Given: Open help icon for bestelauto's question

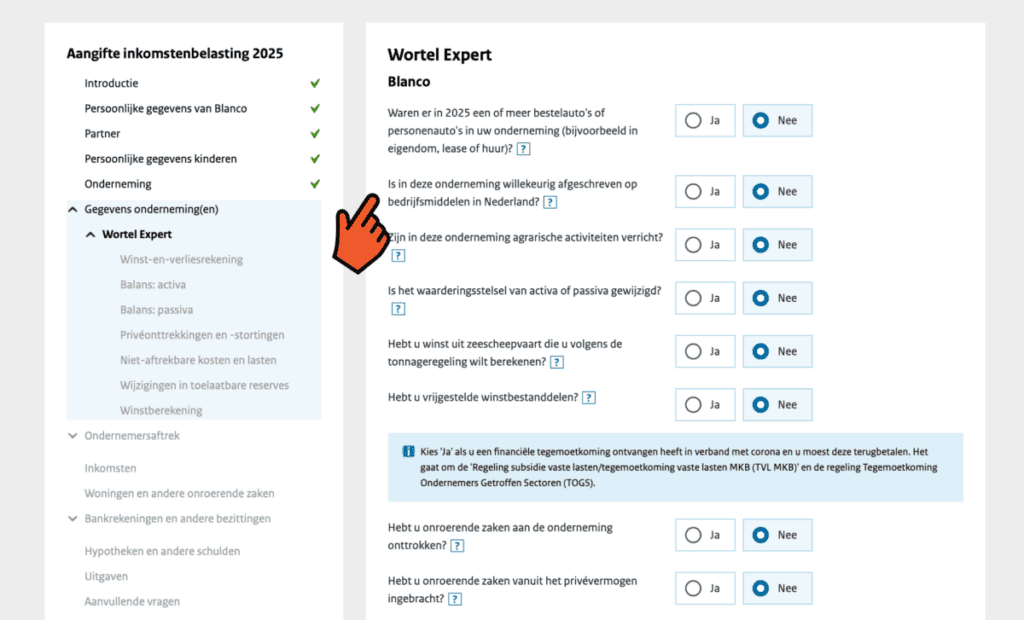Looking at the screenshot, I should (x=523, y=149).
